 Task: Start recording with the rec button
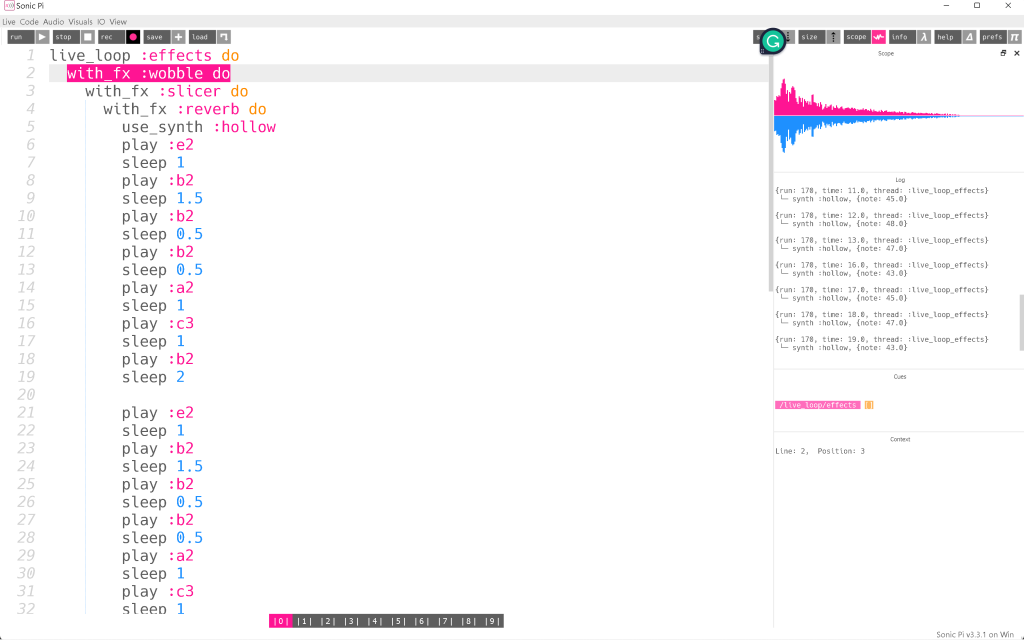119,37
